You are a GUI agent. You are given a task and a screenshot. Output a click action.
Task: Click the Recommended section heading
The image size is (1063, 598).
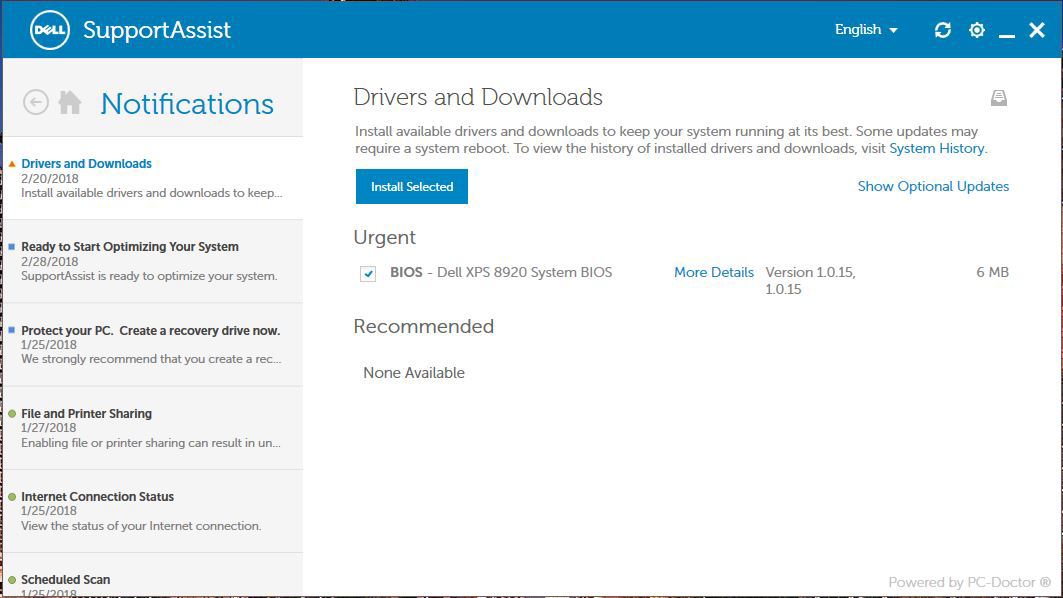point(424,326)
